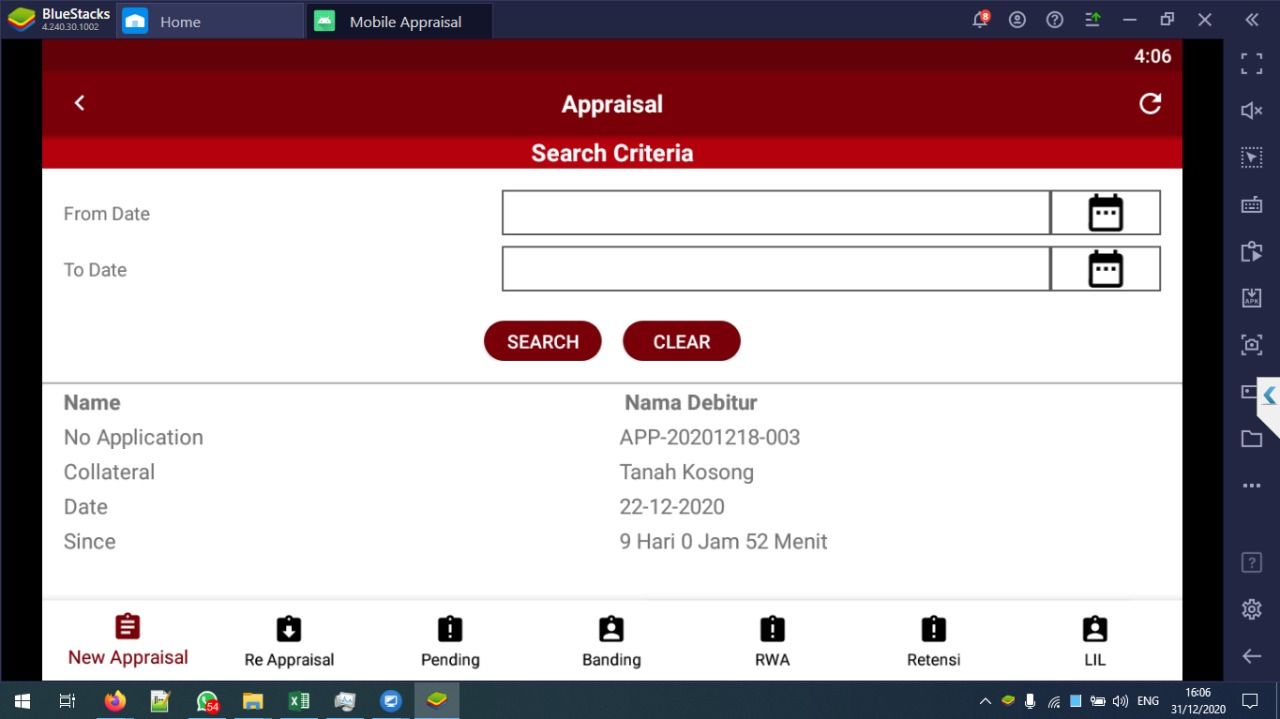The width and height of the screenshot is (1280, 719).
Task: Go back using the Appraisal header arrow
Action: click(79, 103)
